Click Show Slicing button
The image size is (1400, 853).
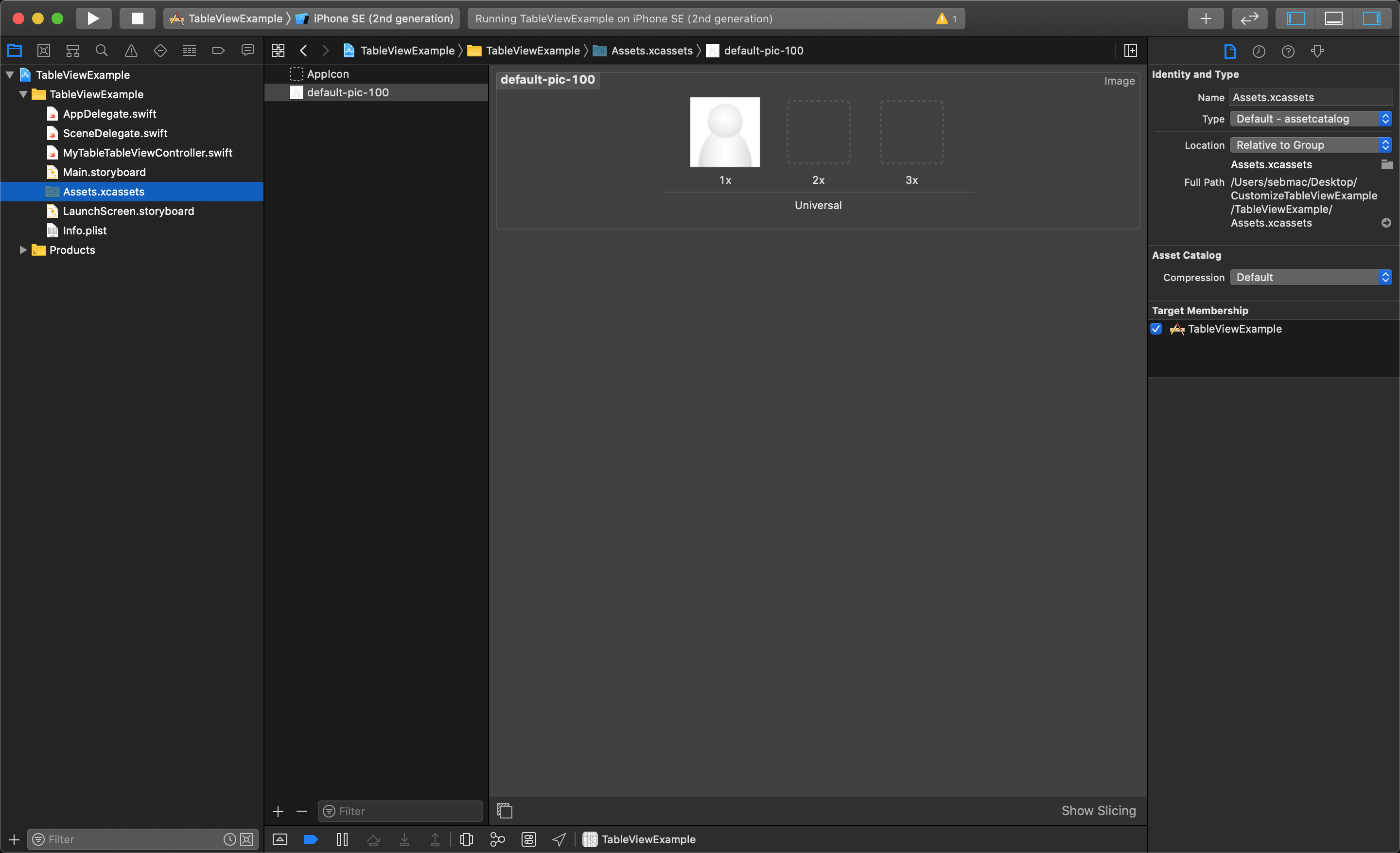(1098, 810)
